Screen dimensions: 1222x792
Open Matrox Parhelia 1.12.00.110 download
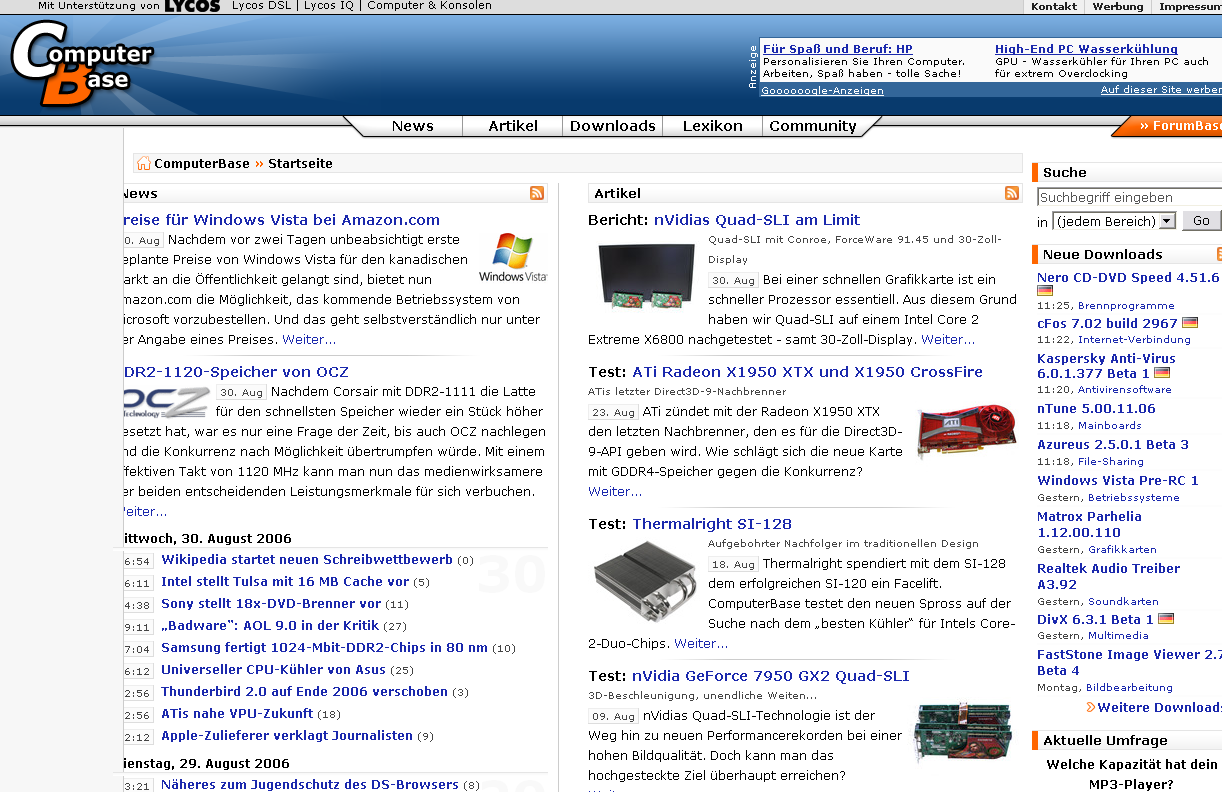(x=1089, y=525)
